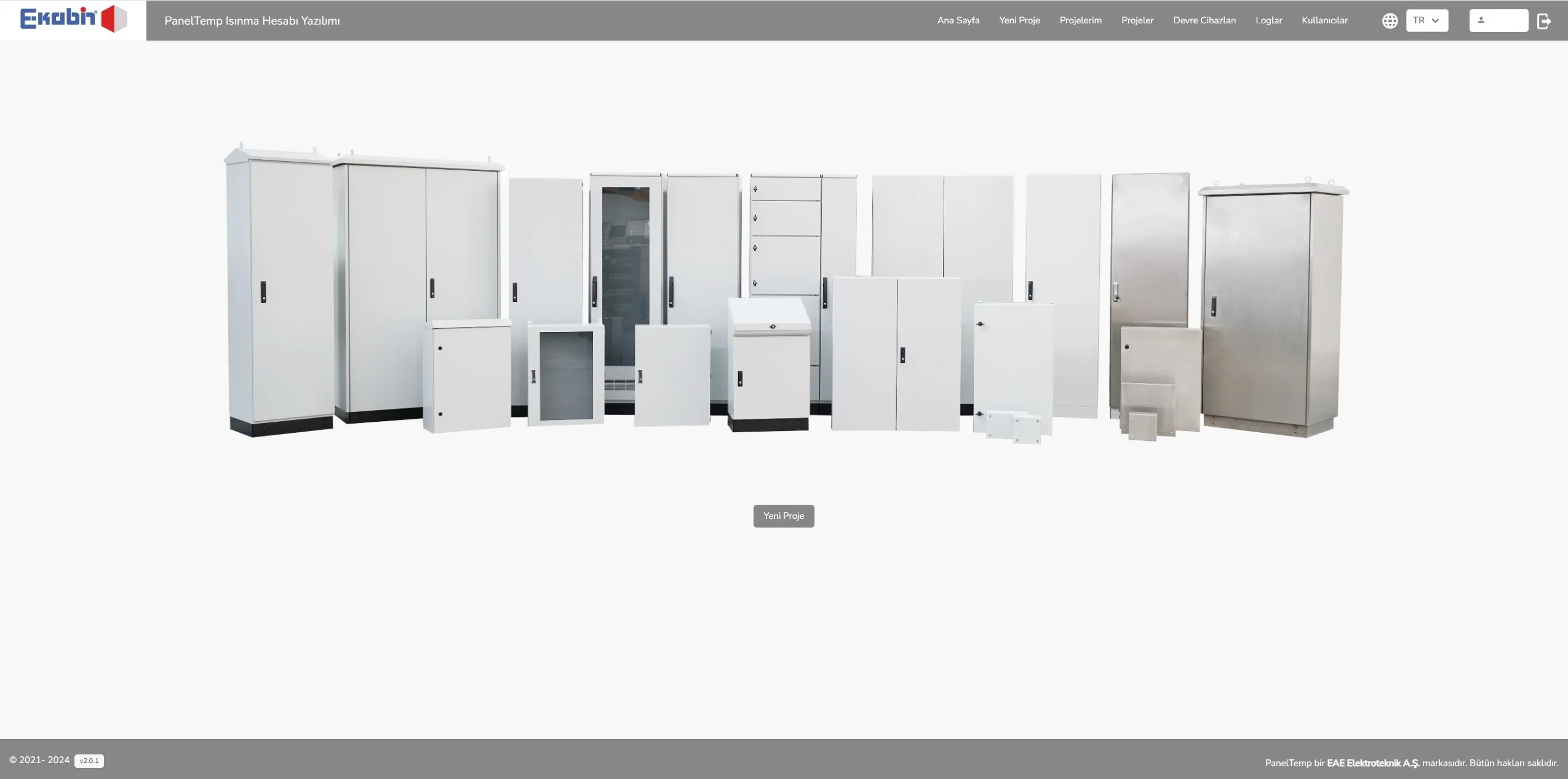Click the globe language icon

1390,21
